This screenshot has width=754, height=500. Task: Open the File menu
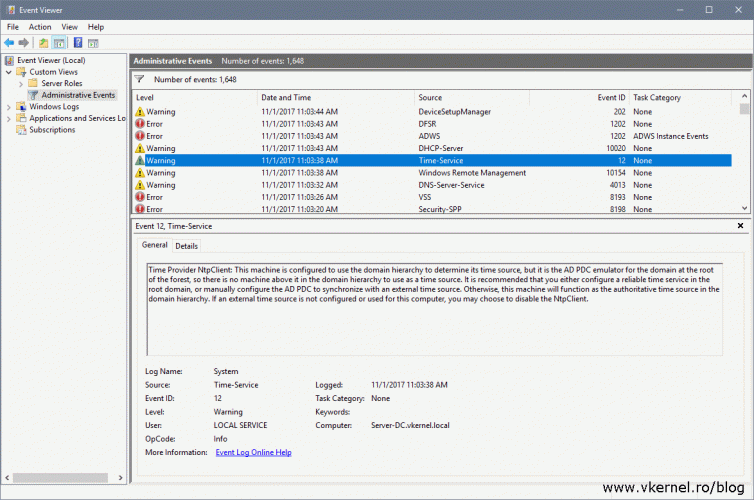point(13,27)
